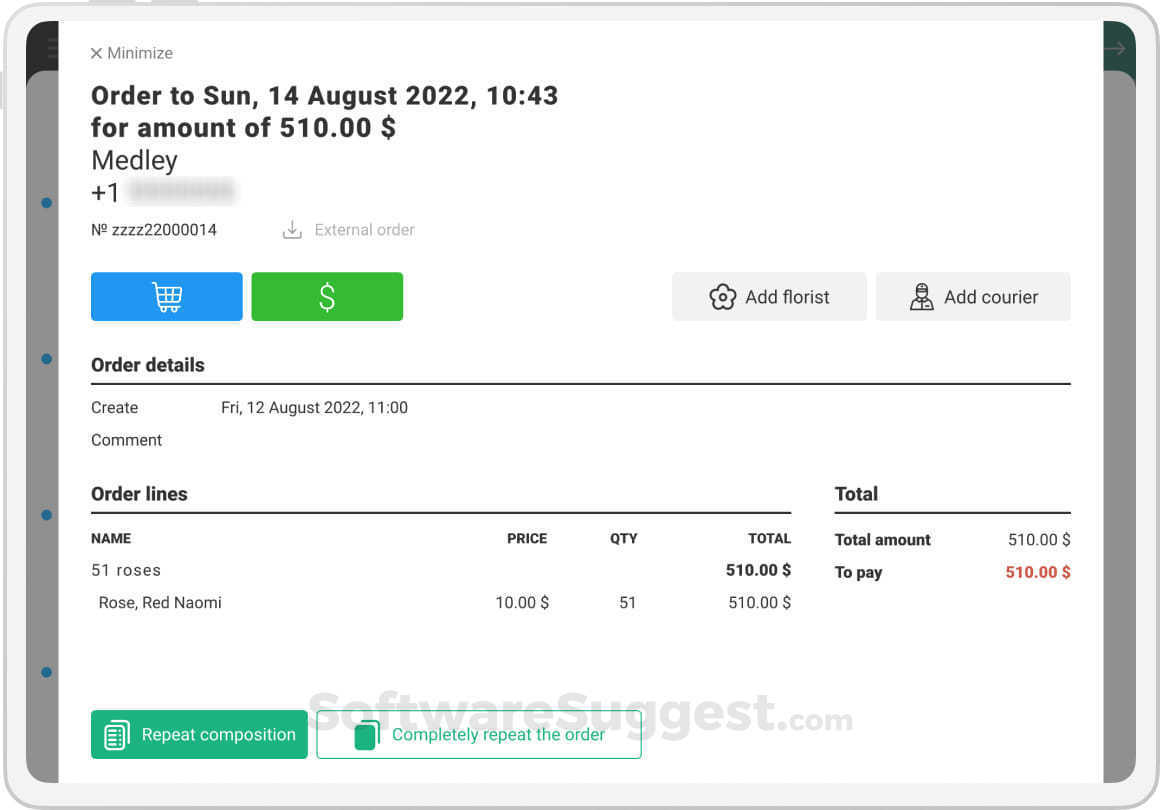The image size is (1160, 810).
Task: Click the red To pay amount
Action: click(1037, 572)
